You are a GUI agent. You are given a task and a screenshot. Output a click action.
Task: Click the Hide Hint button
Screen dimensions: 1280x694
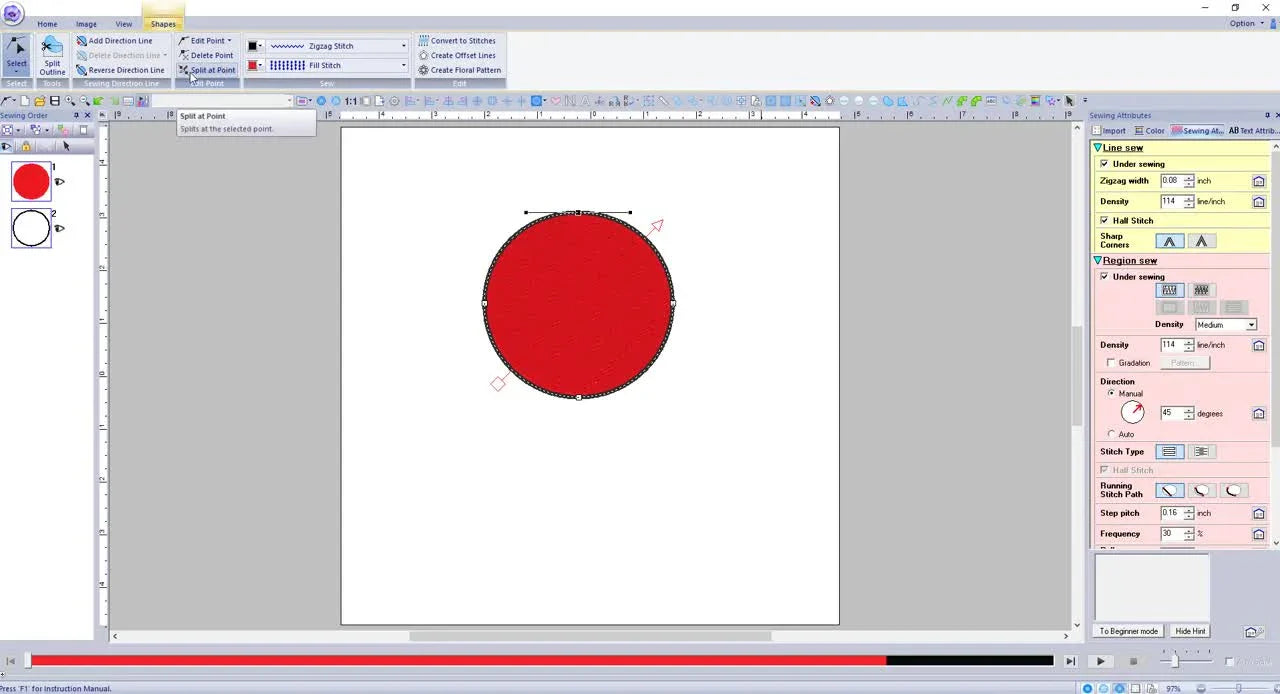coord(1190,631)
